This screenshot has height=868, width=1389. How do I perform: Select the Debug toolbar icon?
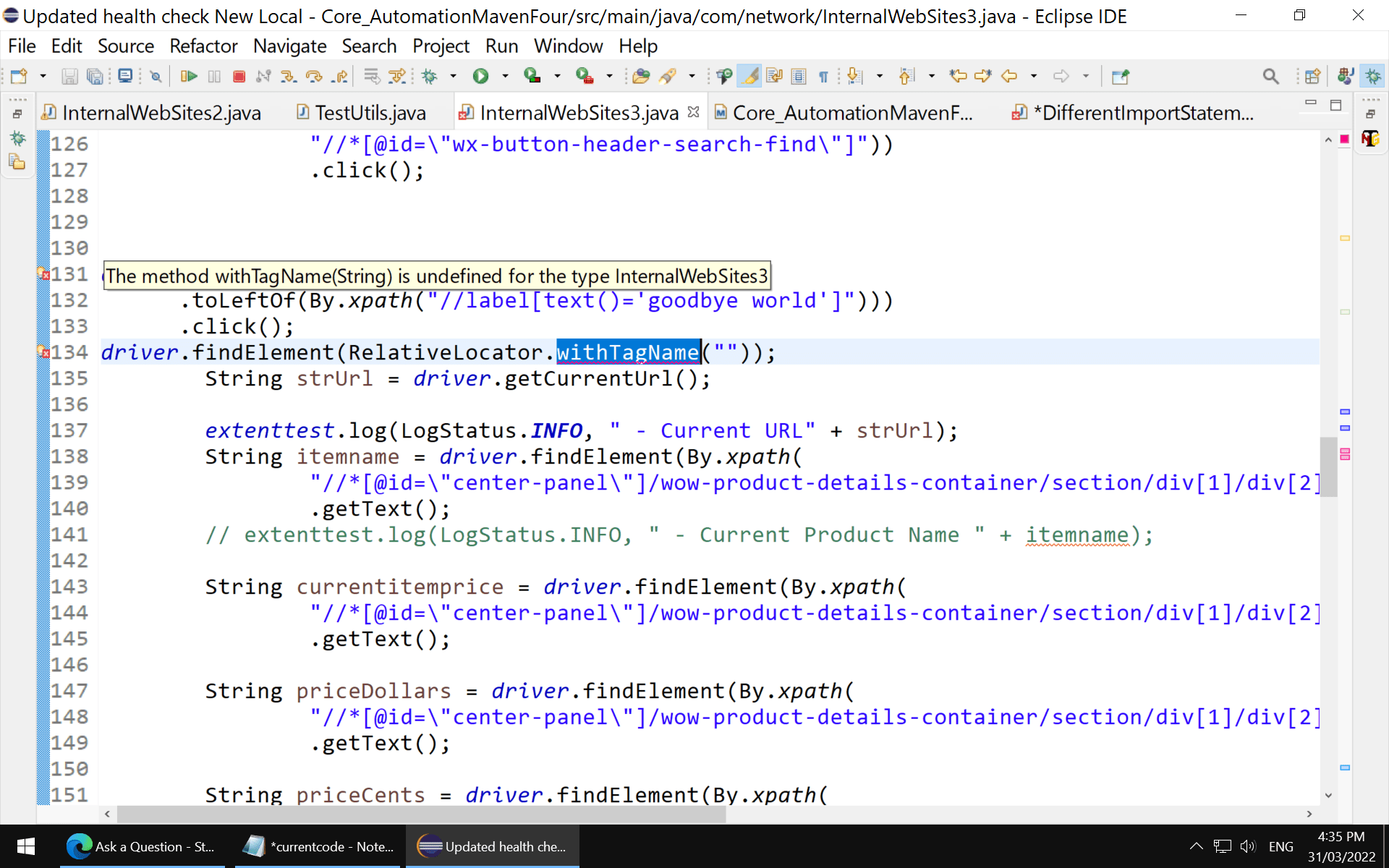click(x=429, y=76)
